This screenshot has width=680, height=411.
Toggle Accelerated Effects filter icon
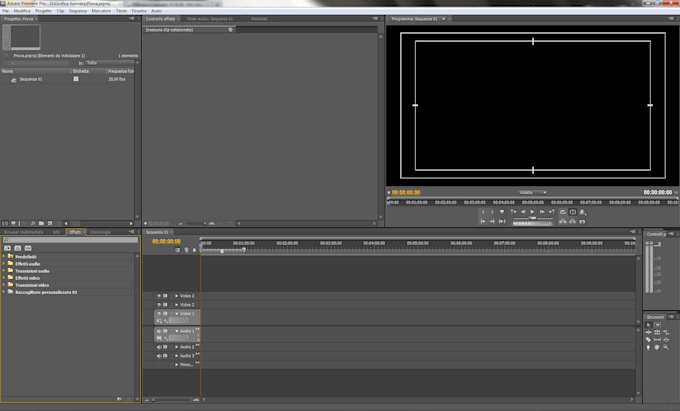[7, 248]
